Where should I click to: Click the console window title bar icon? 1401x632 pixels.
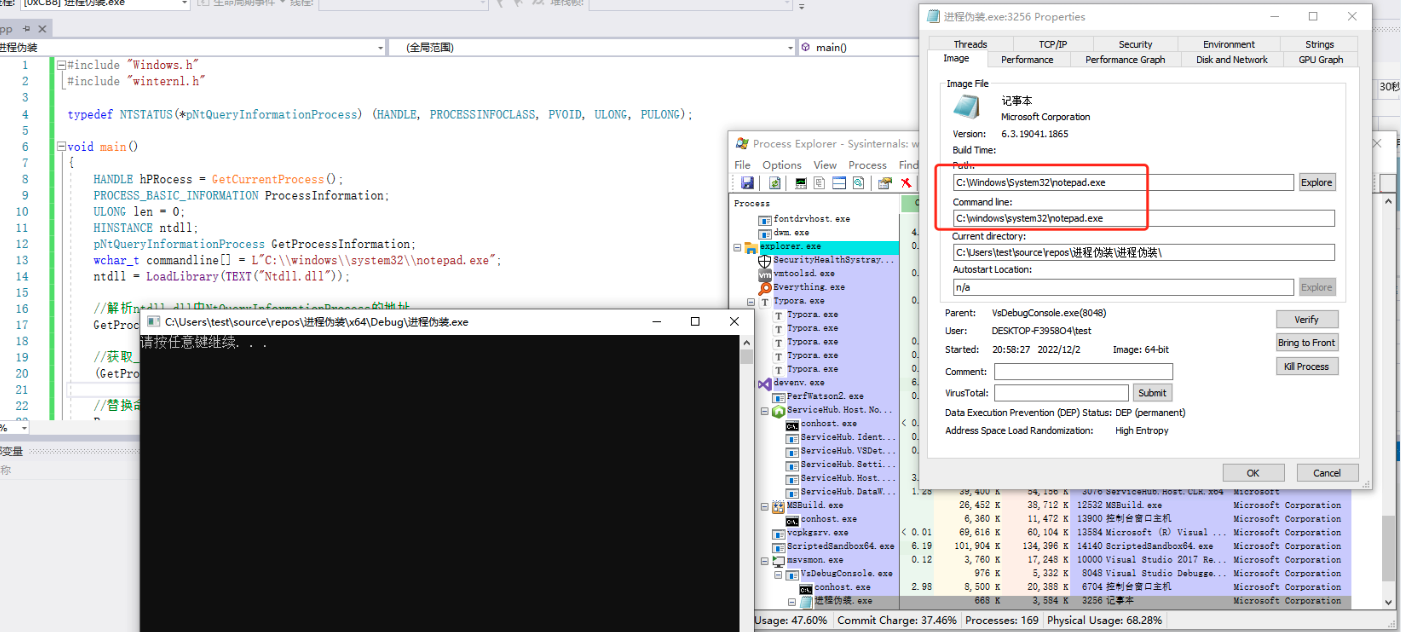coord(154,322)
